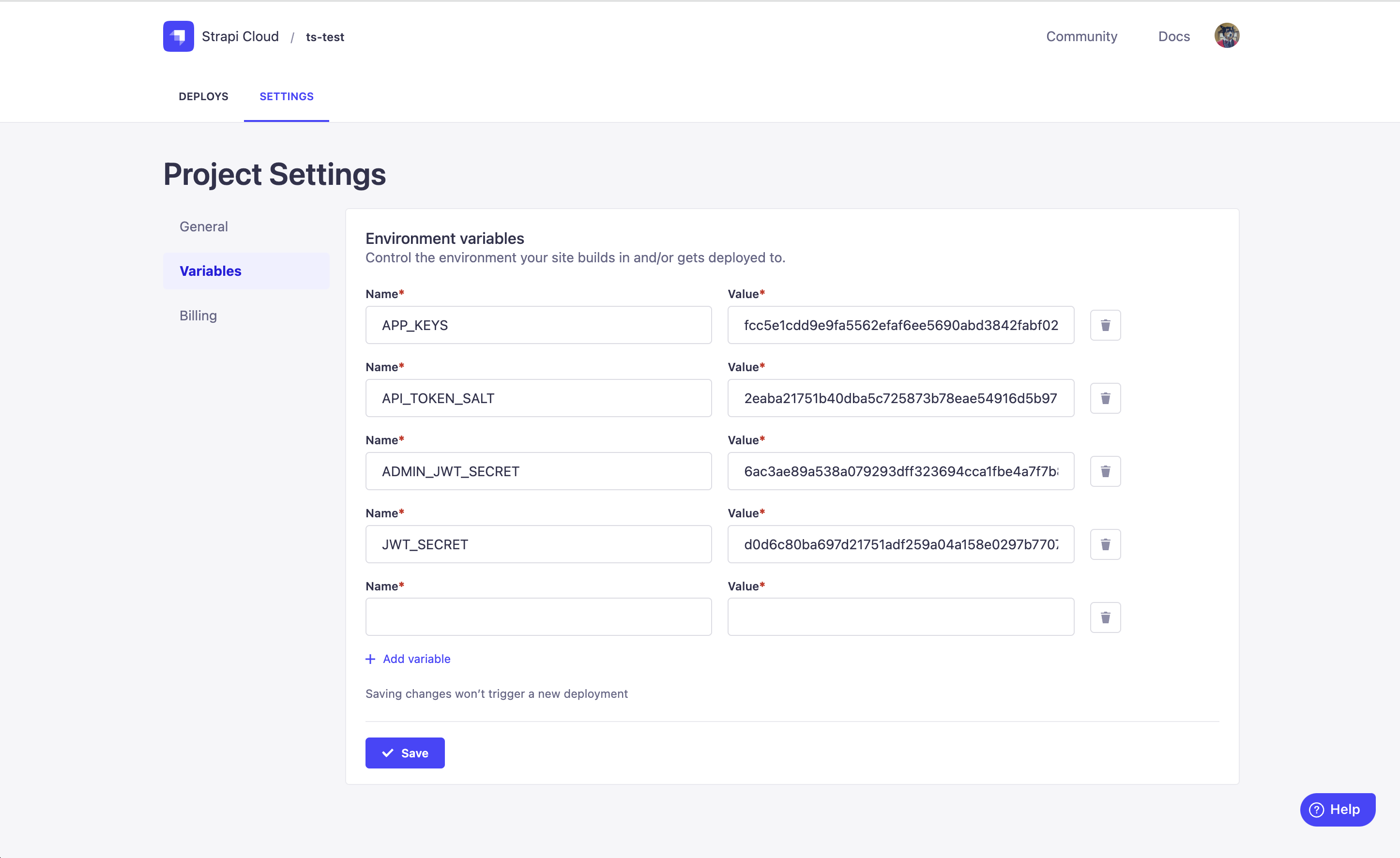Image resolution: width=1400 pixels, height=858 pixels.
Task: Open General settings in sidebar
Action: (x=203, y=226)
